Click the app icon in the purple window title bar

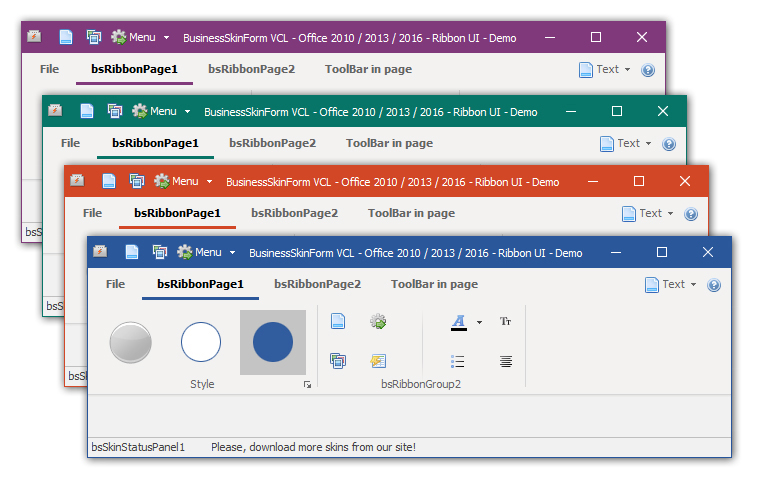click(34, 36)
